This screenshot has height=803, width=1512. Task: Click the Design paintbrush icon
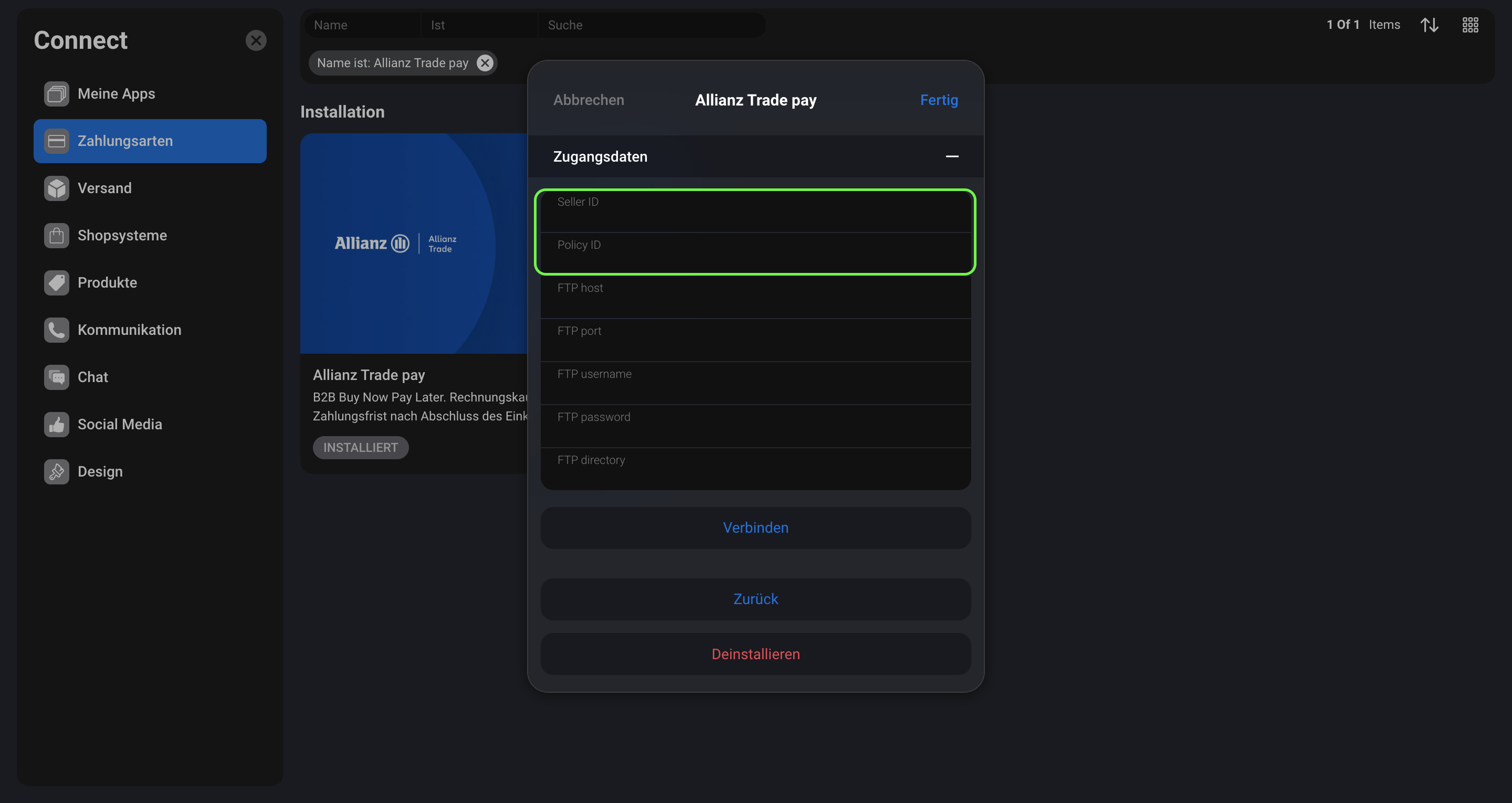56,472
